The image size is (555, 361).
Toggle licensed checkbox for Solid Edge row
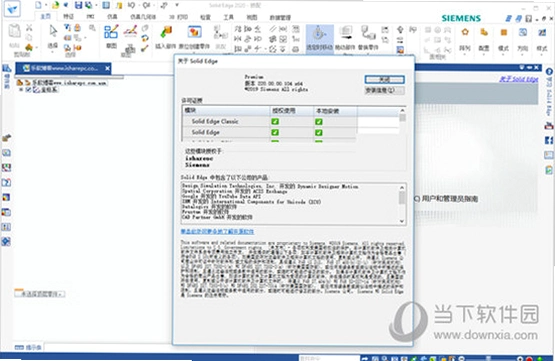[x=275, y=132]
